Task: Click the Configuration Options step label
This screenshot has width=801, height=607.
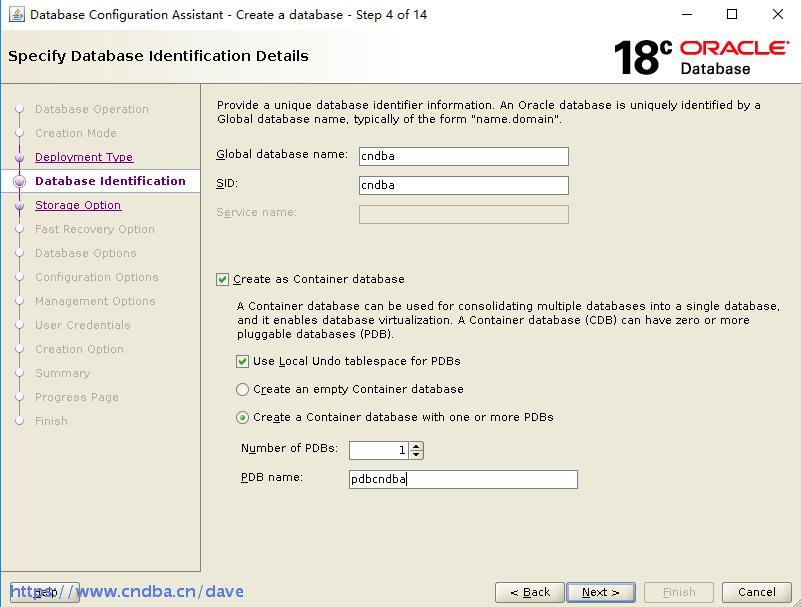Action: pyautogui.click(x=97, y=277)
